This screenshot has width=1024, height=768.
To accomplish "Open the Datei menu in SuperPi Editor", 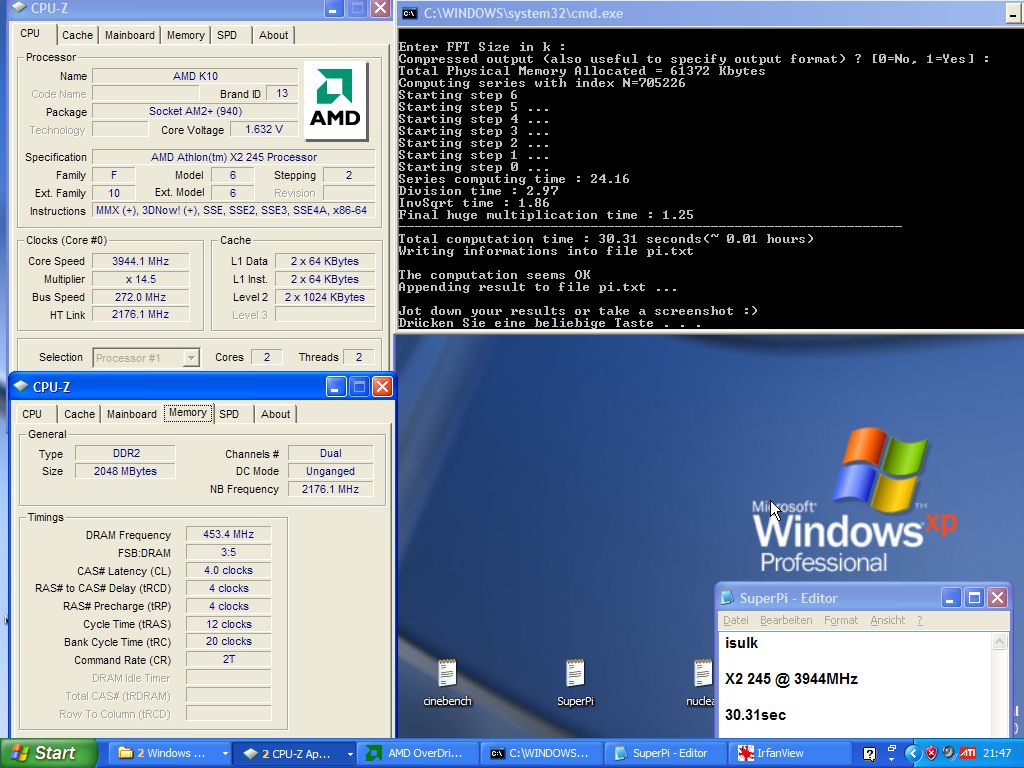I will pos(735,620).
